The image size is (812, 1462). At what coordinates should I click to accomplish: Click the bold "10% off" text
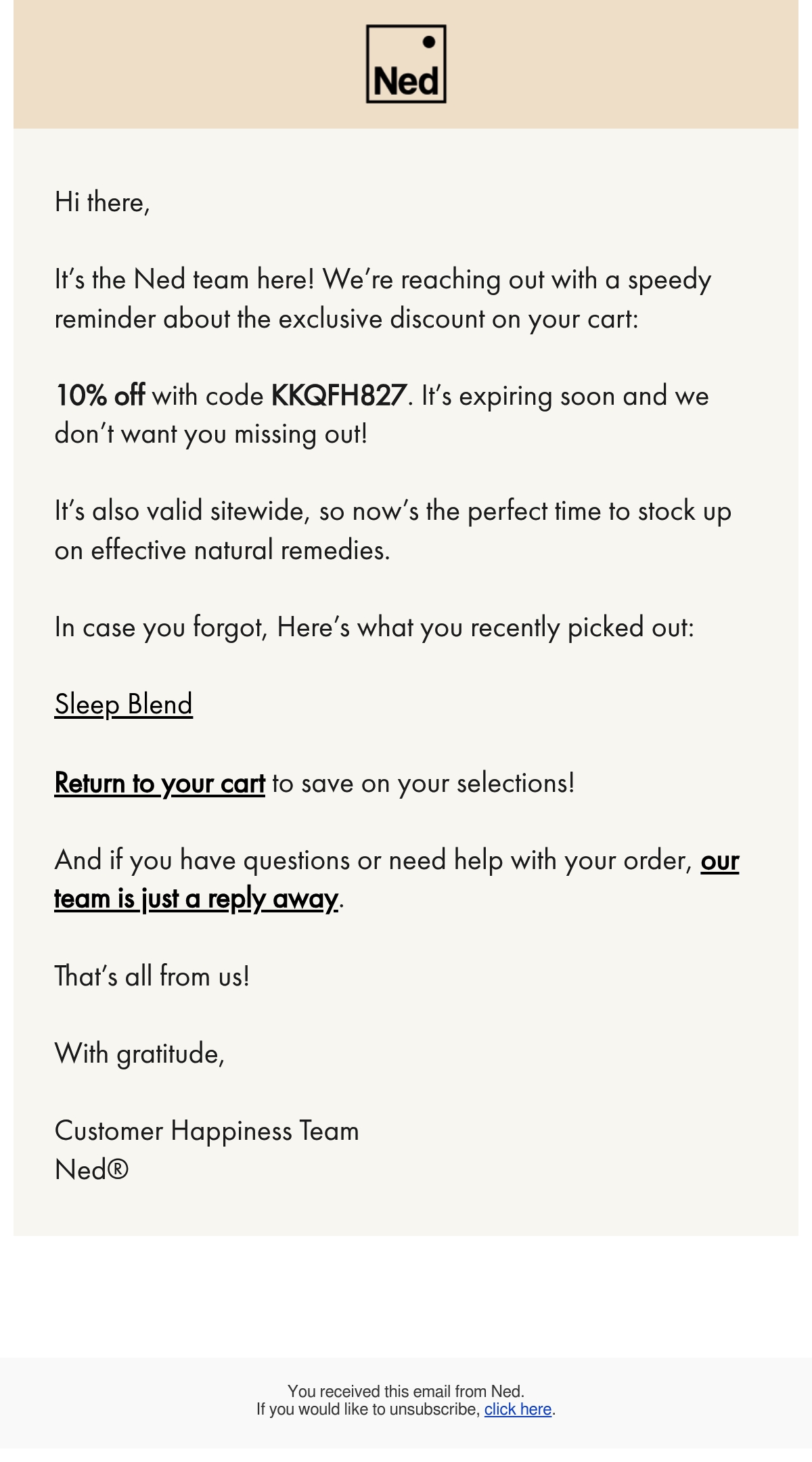(99, 395)
